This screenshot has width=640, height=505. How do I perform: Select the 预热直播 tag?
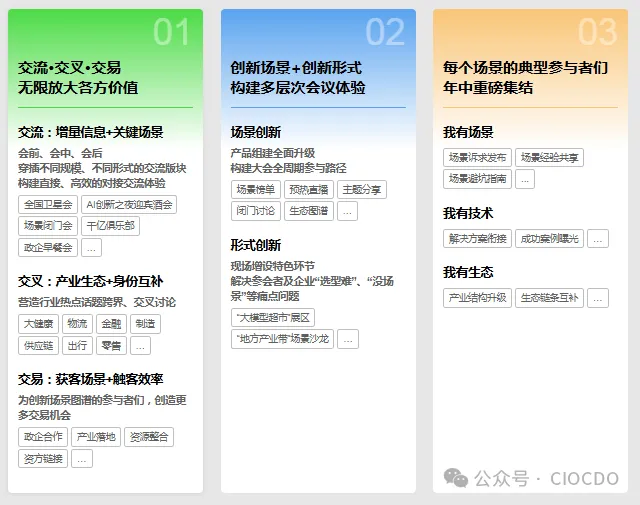(x=308, y=190)
